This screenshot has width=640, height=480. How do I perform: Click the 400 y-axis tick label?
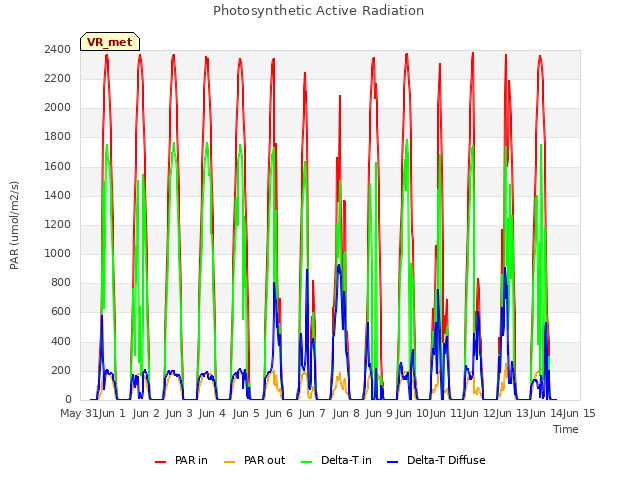coord(61,342)
